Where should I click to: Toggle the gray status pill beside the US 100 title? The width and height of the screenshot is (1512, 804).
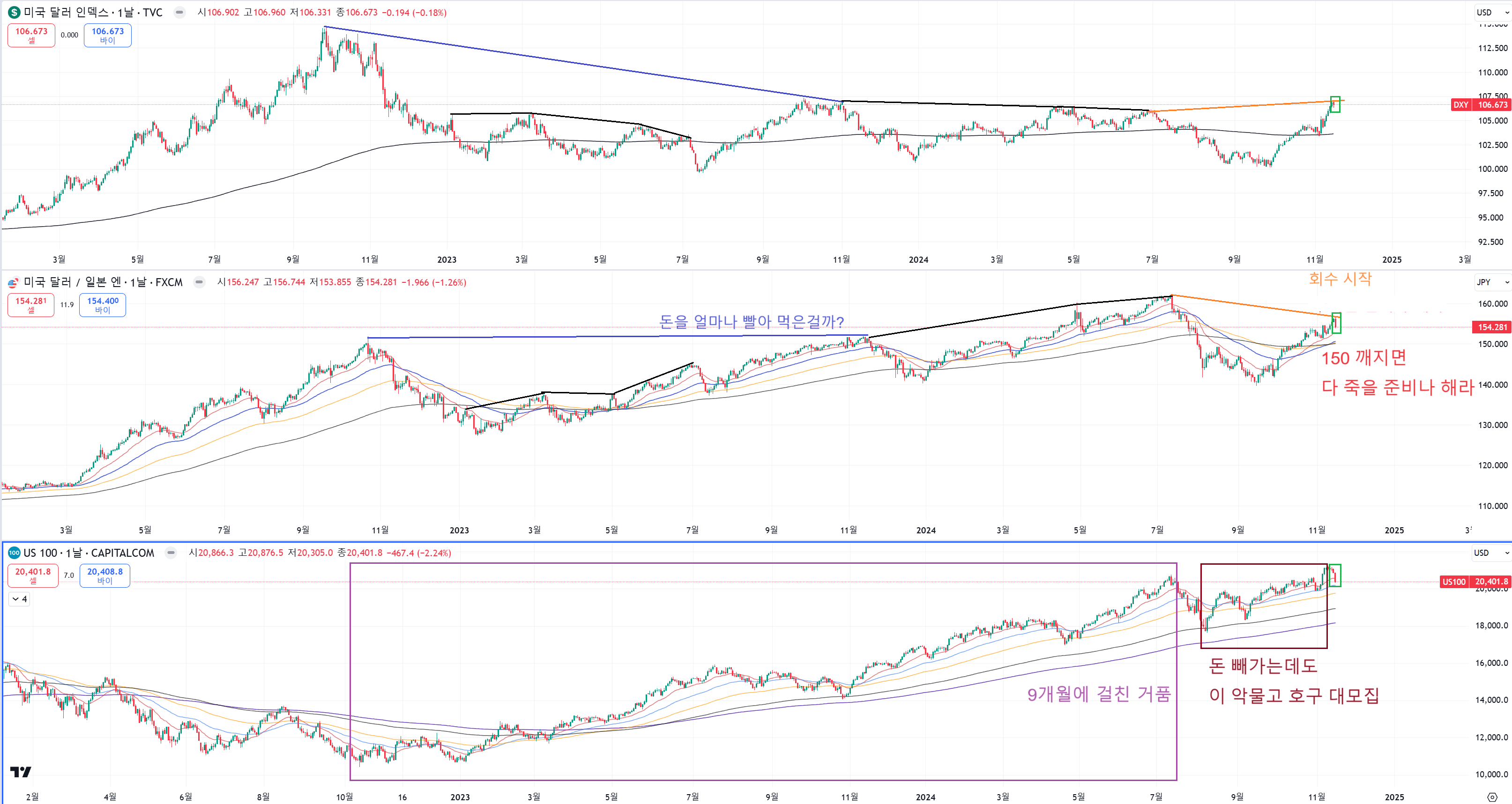(171, 553)
